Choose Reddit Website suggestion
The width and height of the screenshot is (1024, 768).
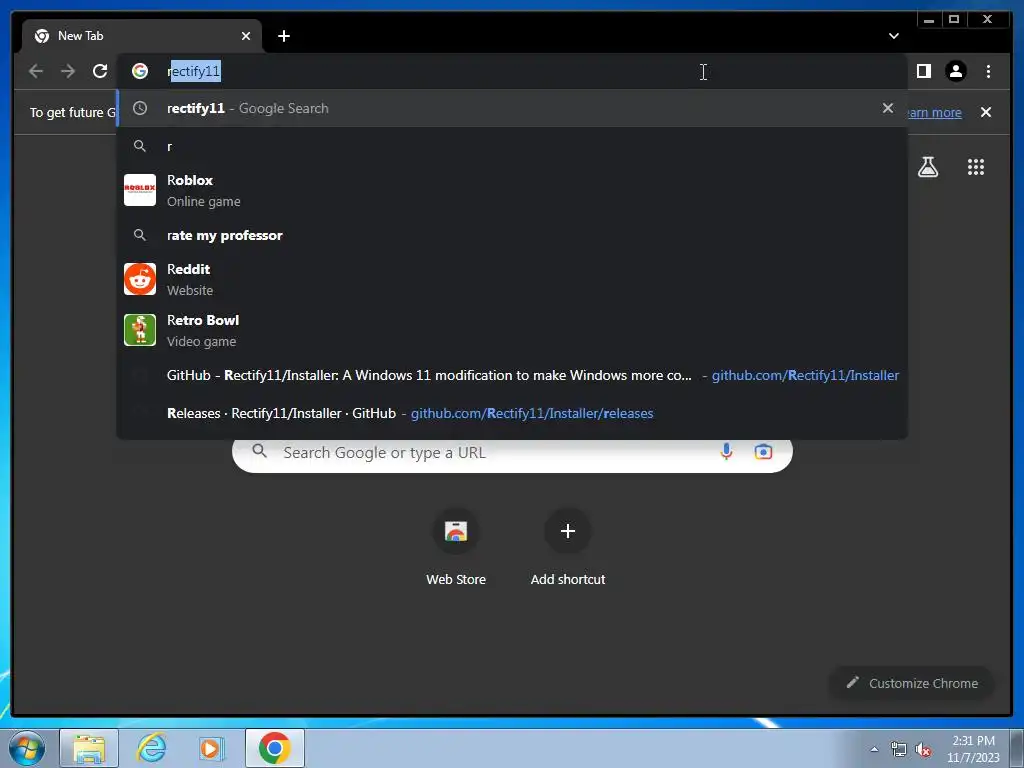coord(512,280)
